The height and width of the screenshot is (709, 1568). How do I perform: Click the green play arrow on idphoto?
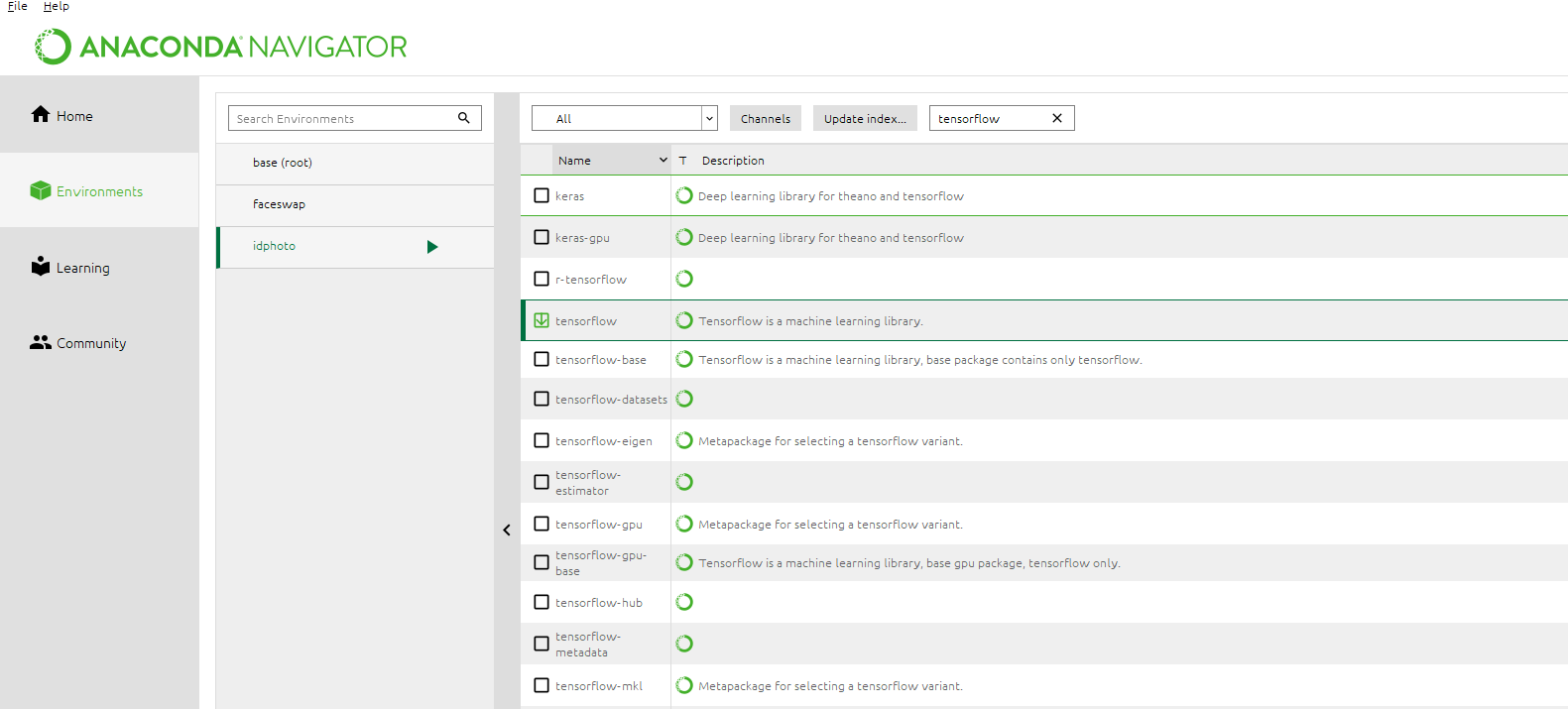(432, 247)
